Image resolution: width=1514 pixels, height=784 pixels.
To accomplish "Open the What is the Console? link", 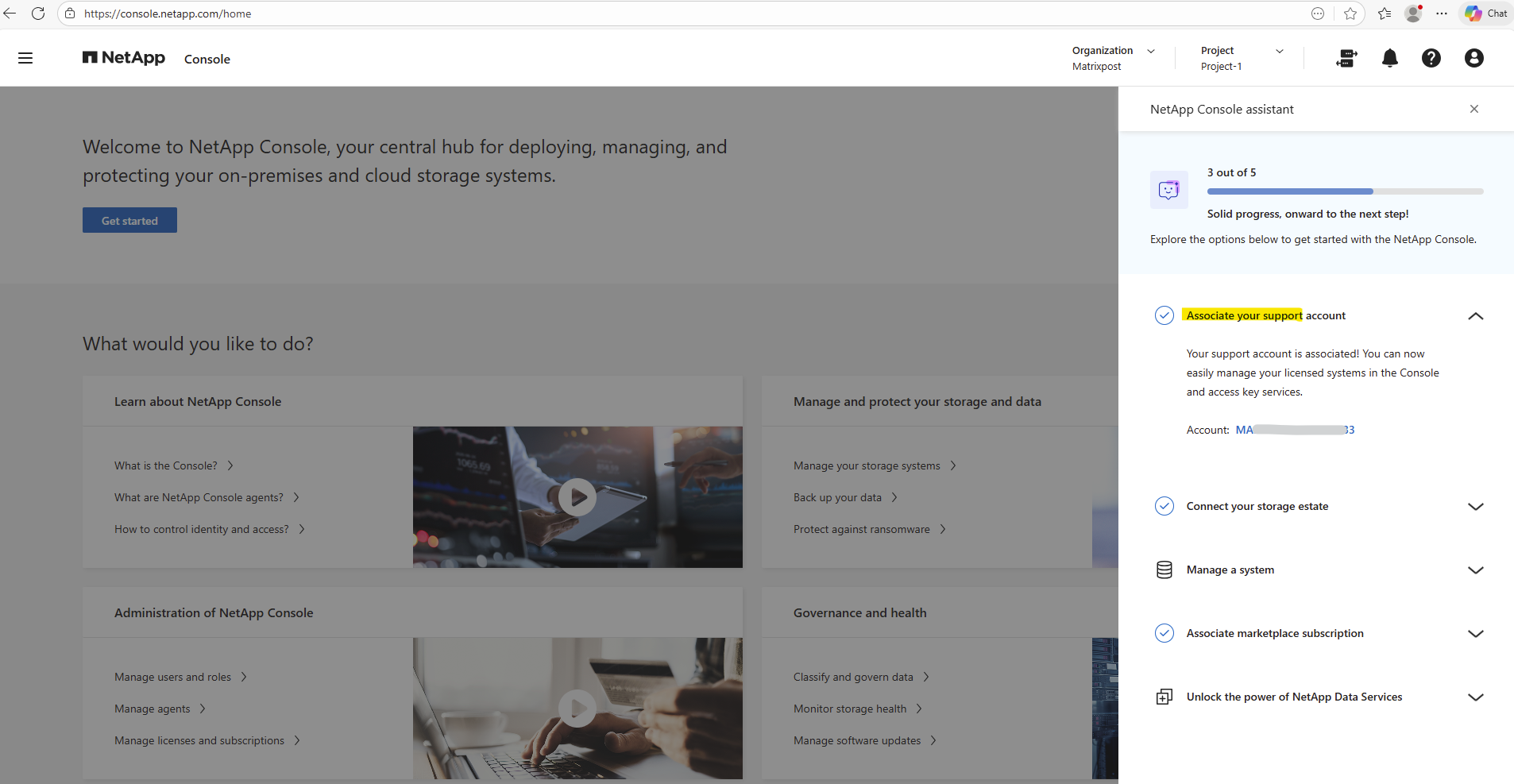I will pos(174,465).
